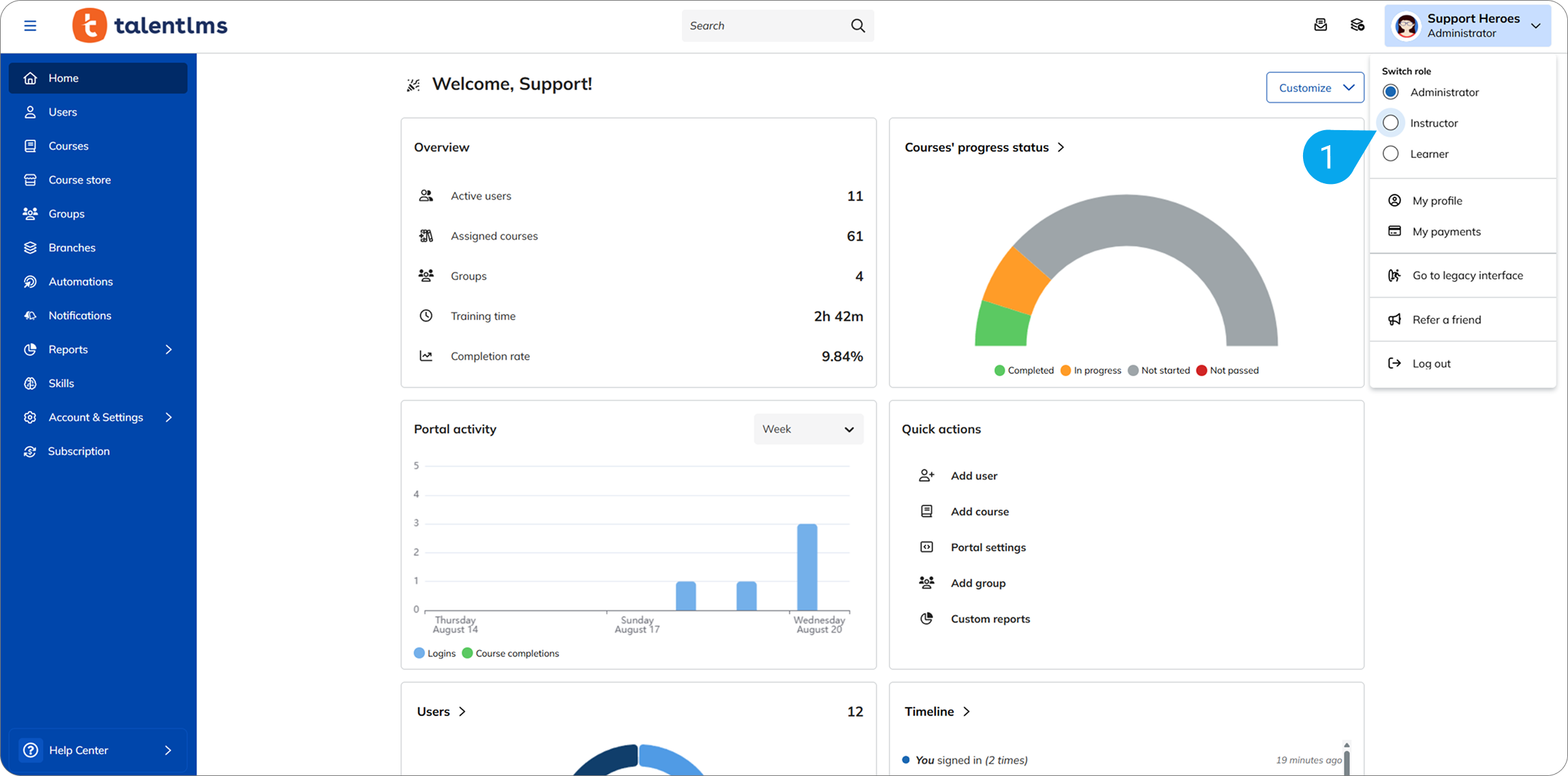The height and width of the screenshot is (776, 1568).
Task: Click the Custom reports pie icon
Action: [926, 619]
